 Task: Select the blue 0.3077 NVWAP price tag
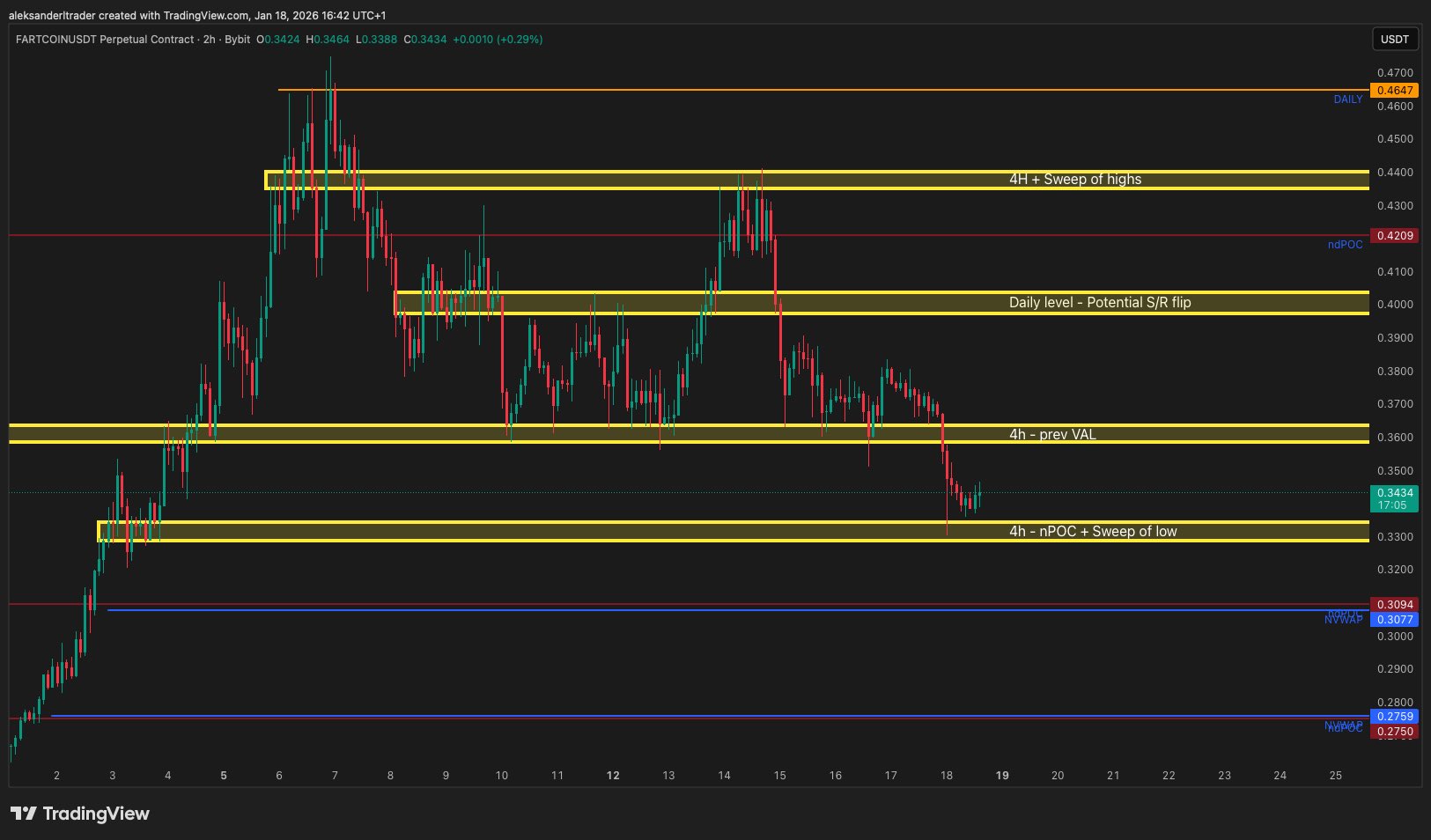[x=1394, y=620]
